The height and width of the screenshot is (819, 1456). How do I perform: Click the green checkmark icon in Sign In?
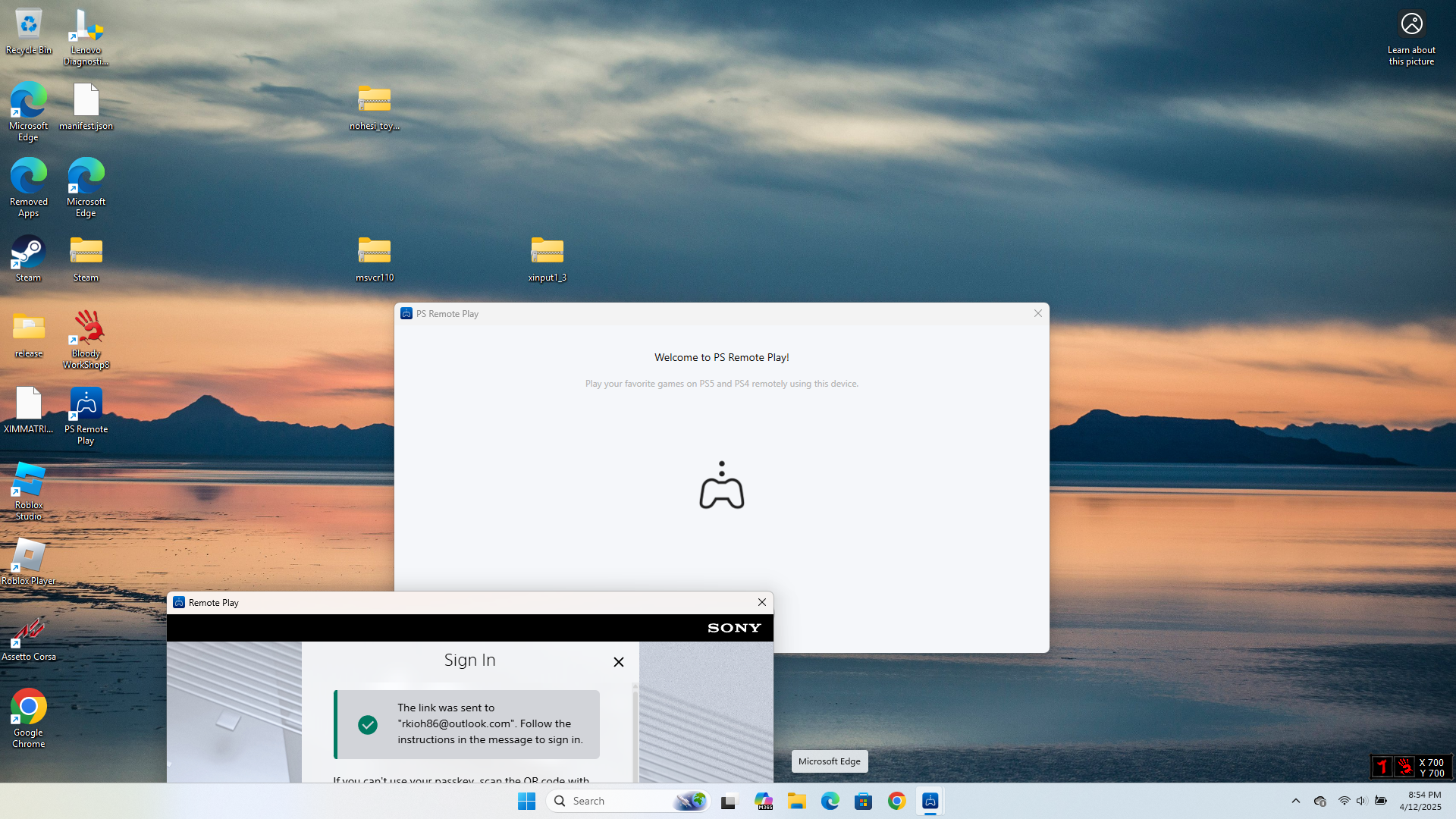[x=368, y=725]
